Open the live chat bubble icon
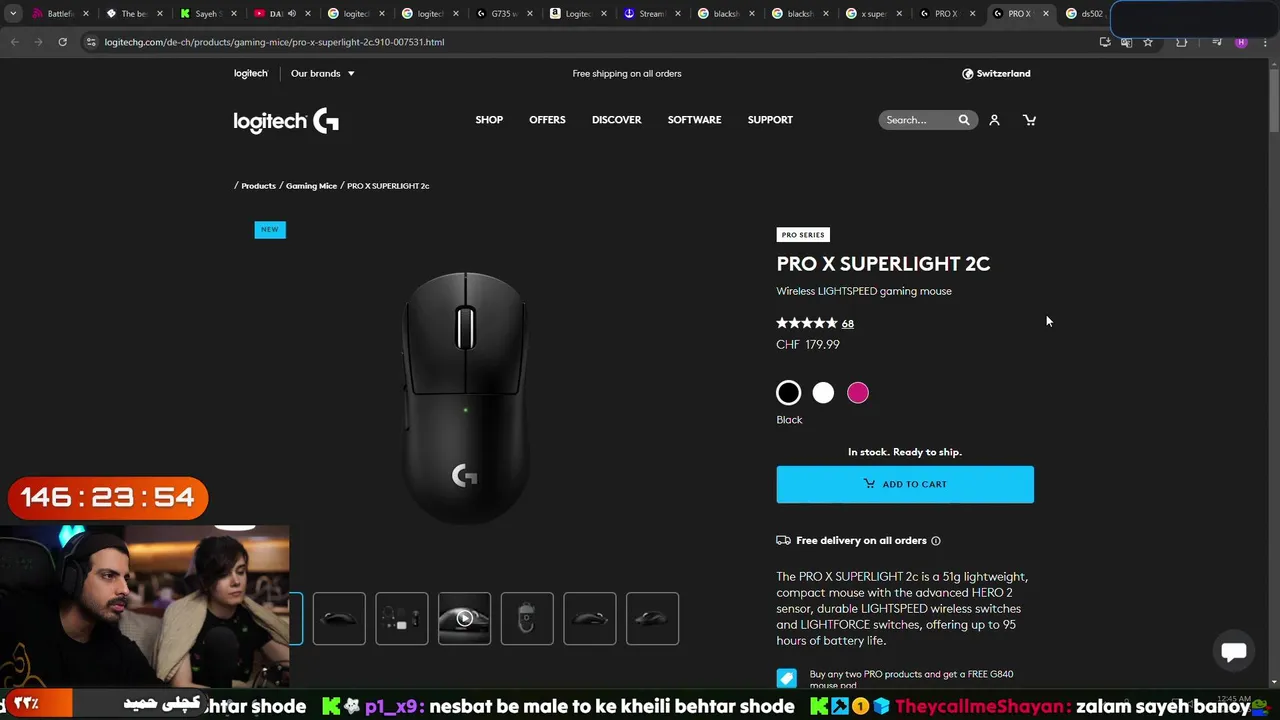This screenshot has height=720, width=1280. 1234,652
